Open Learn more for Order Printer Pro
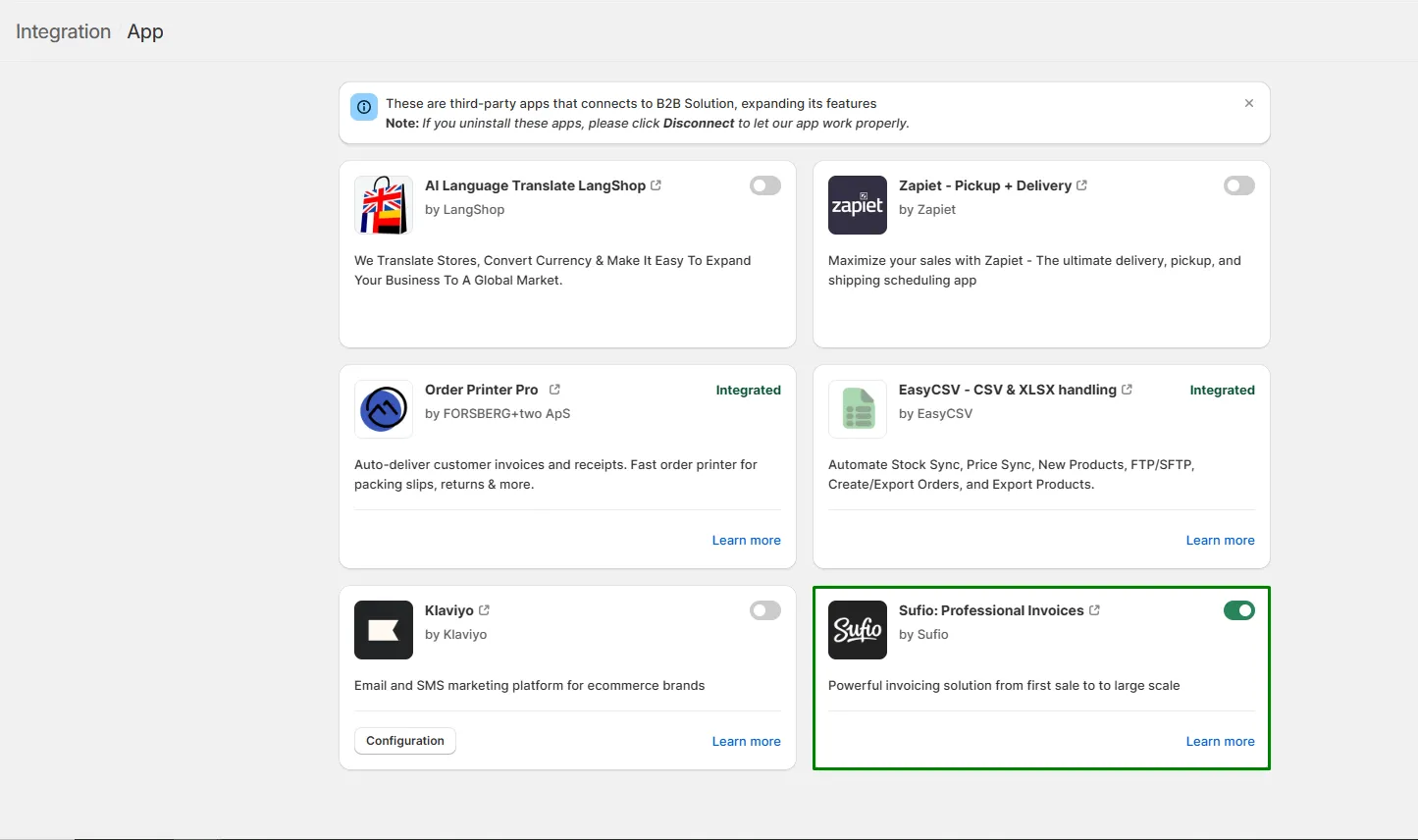The height and width of the screenshot is (840, 1418). point(747,540)
